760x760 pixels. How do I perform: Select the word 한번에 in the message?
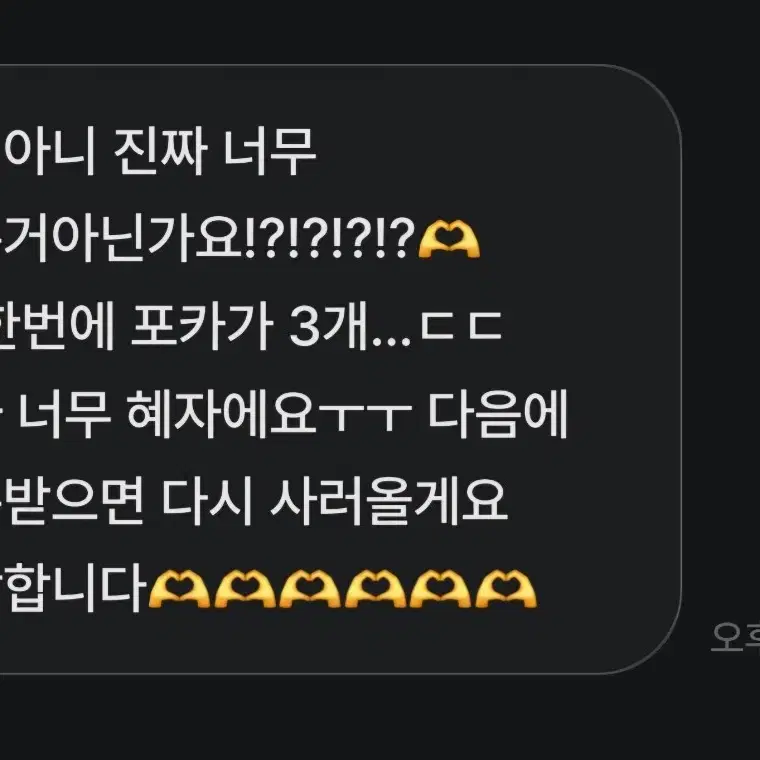click(57, 326)
